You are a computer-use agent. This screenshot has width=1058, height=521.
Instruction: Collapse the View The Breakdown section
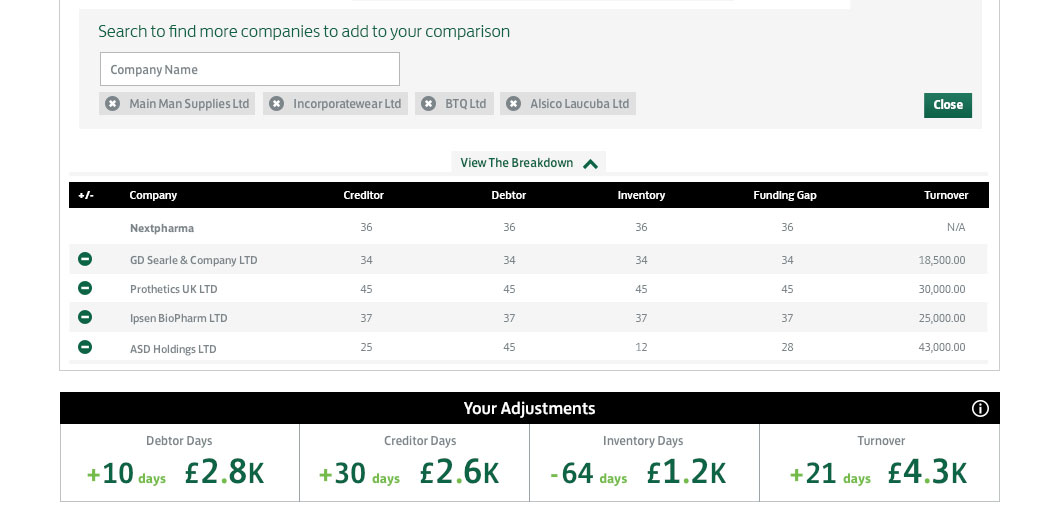pos(528,163)
